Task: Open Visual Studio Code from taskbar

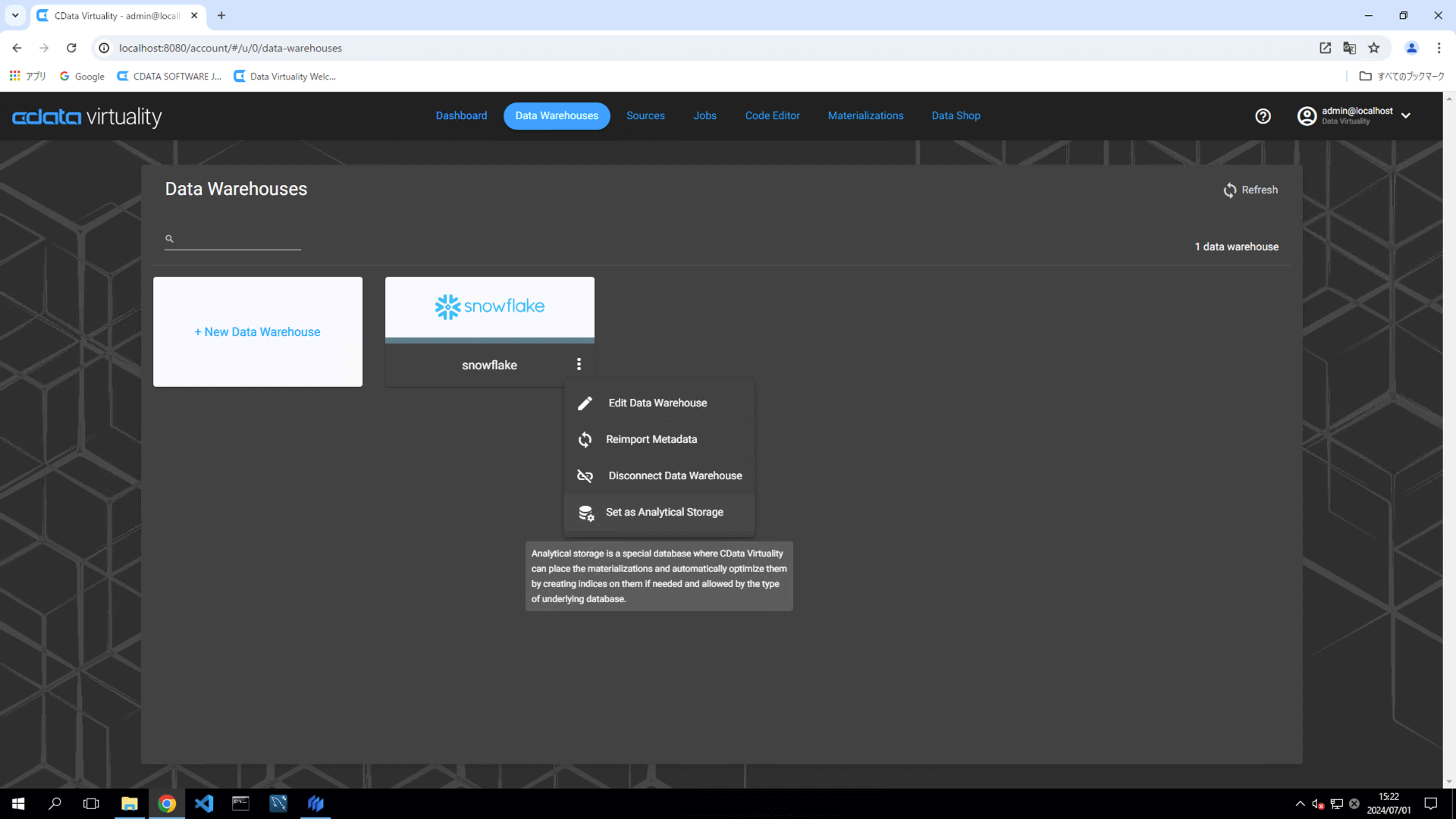Action: (204, 803)
